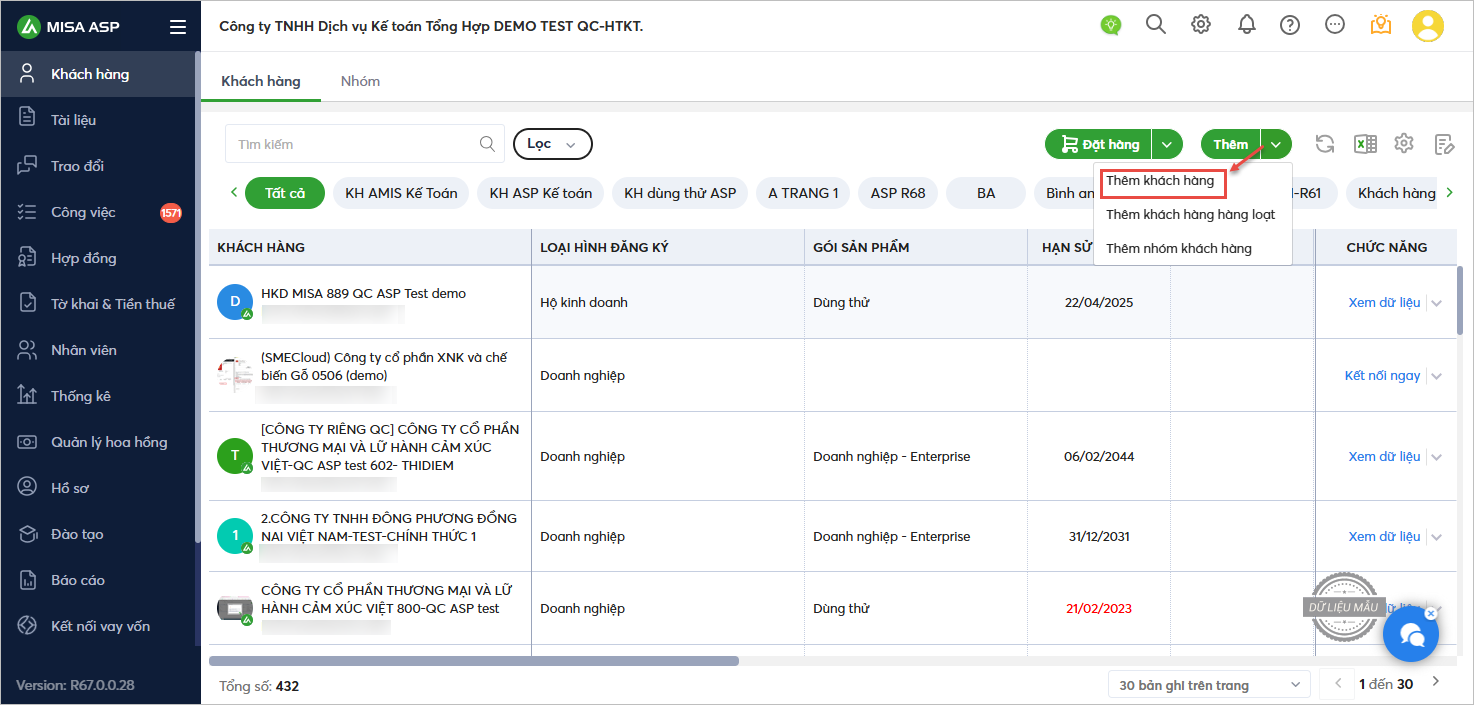Go to next page of records
Screen dimensions: 1474x705
(x=1436, y=684)
